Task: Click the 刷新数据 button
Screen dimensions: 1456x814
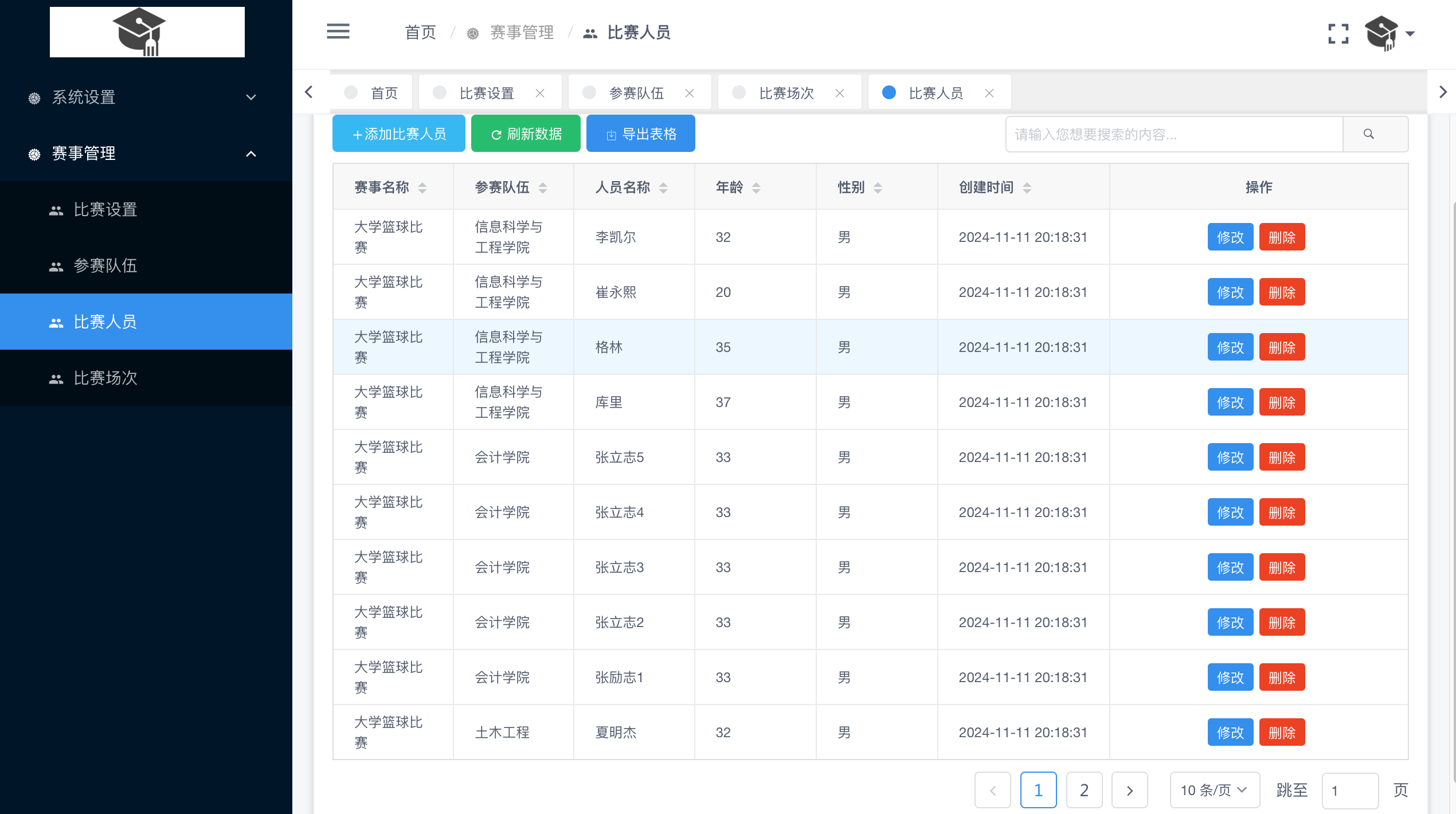Action: (x=526, y=134)
